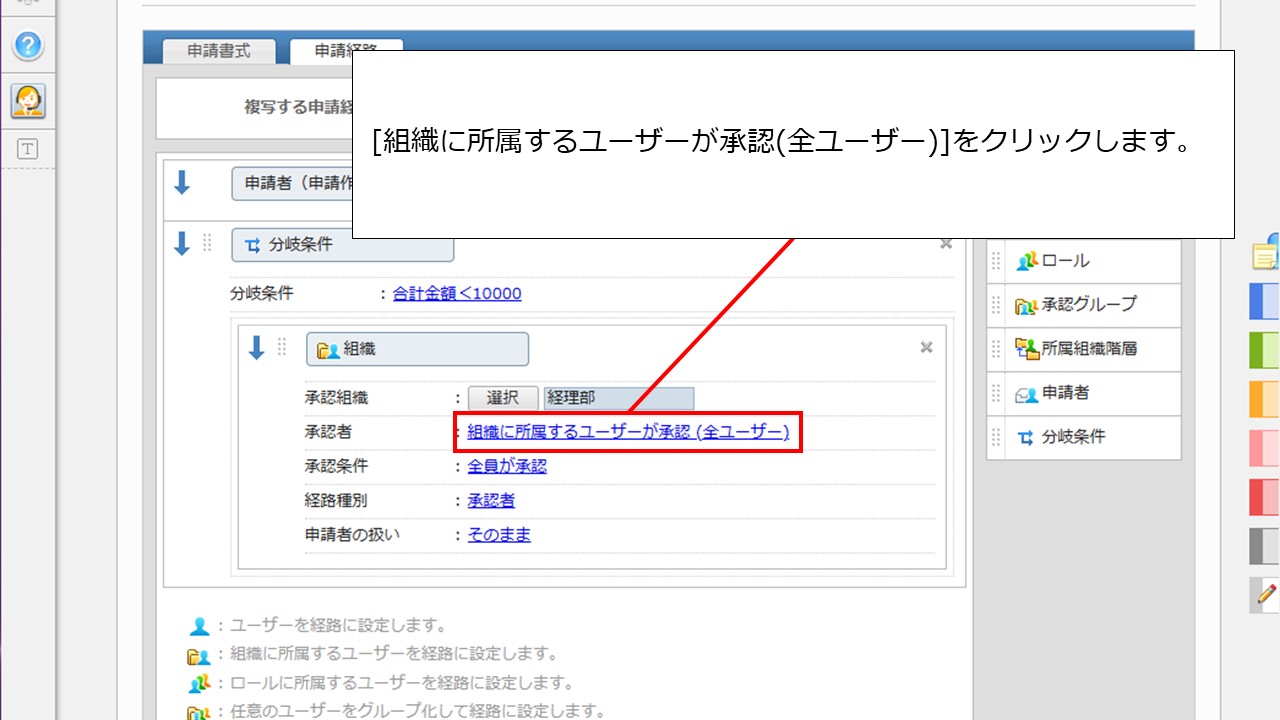
Task: Click the 合計金額＜10000 condition link
Action: tap(457, 293)
